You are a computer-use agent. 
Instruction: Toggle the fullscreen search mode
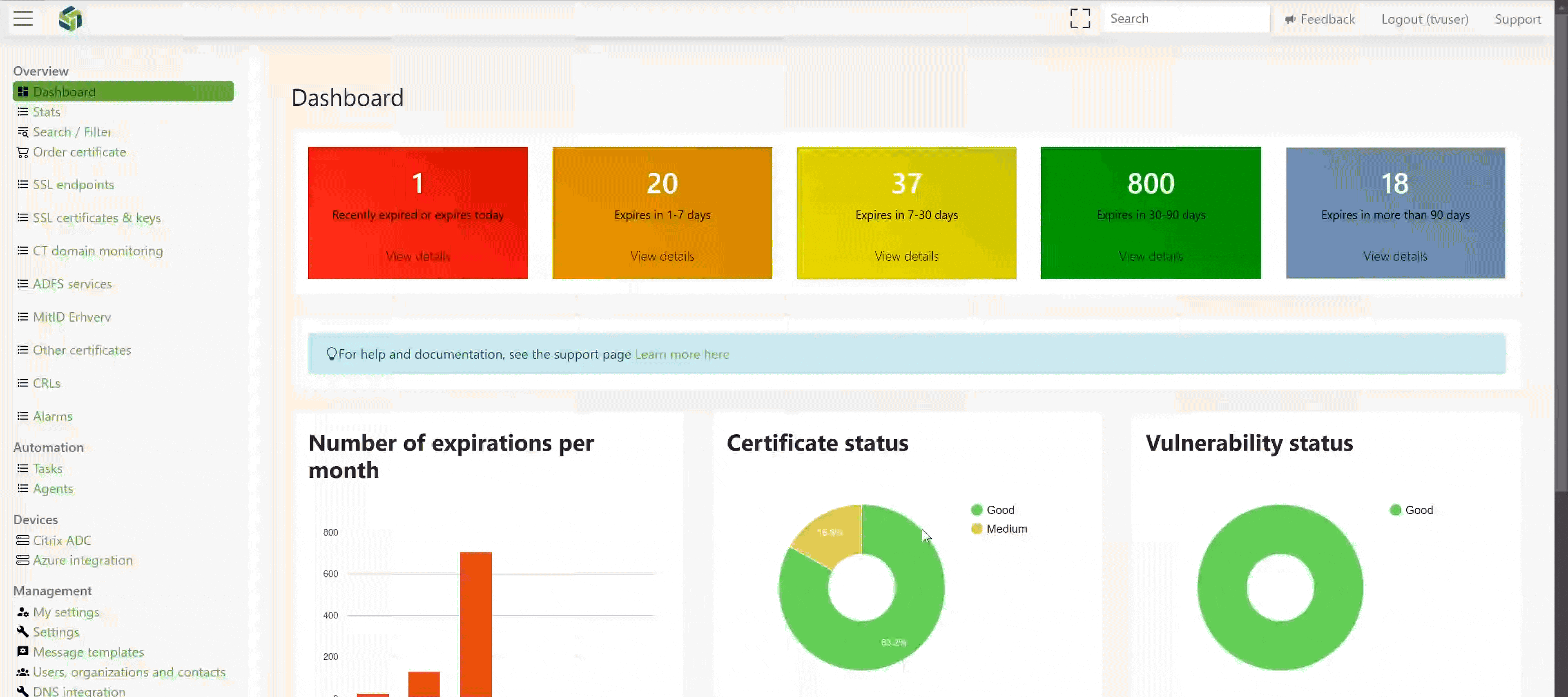click(x=1079, y=18)
